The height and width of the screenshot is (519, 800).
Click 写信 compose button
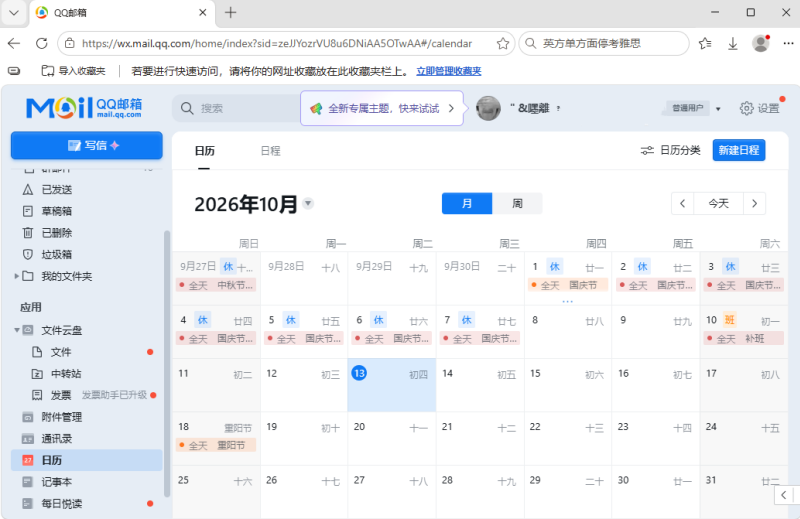[87, 145]
